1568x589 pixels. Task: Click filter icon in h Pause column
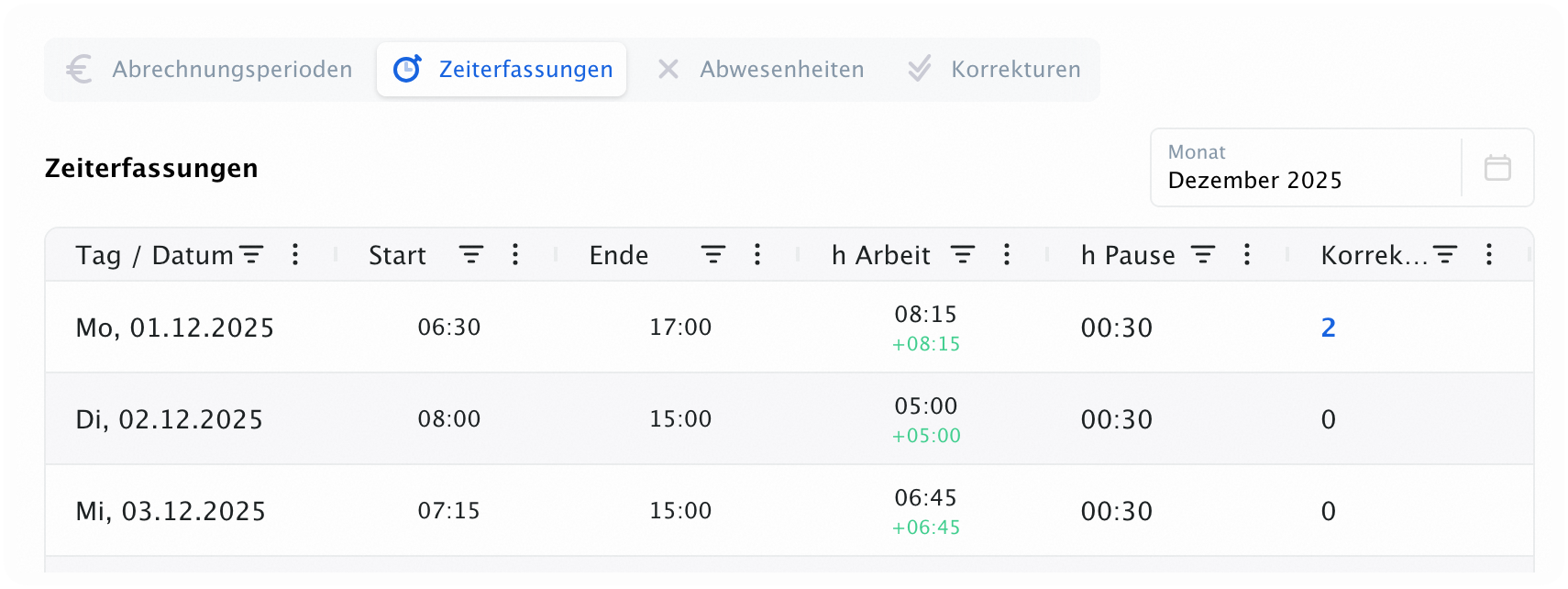click(1203, 254)
